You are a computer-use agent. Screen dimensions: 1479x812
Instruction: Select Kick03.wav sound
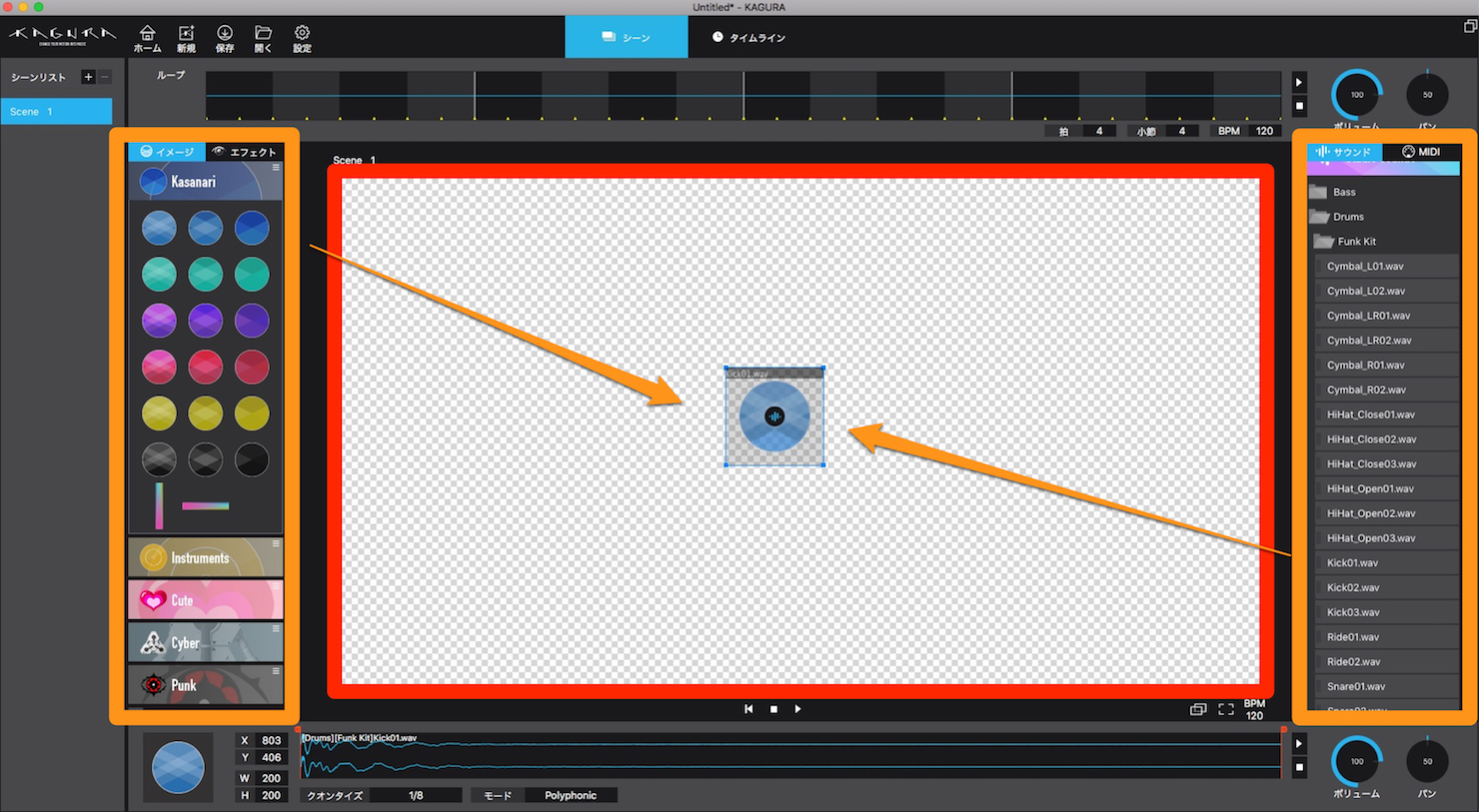(x=1387, y=612)
